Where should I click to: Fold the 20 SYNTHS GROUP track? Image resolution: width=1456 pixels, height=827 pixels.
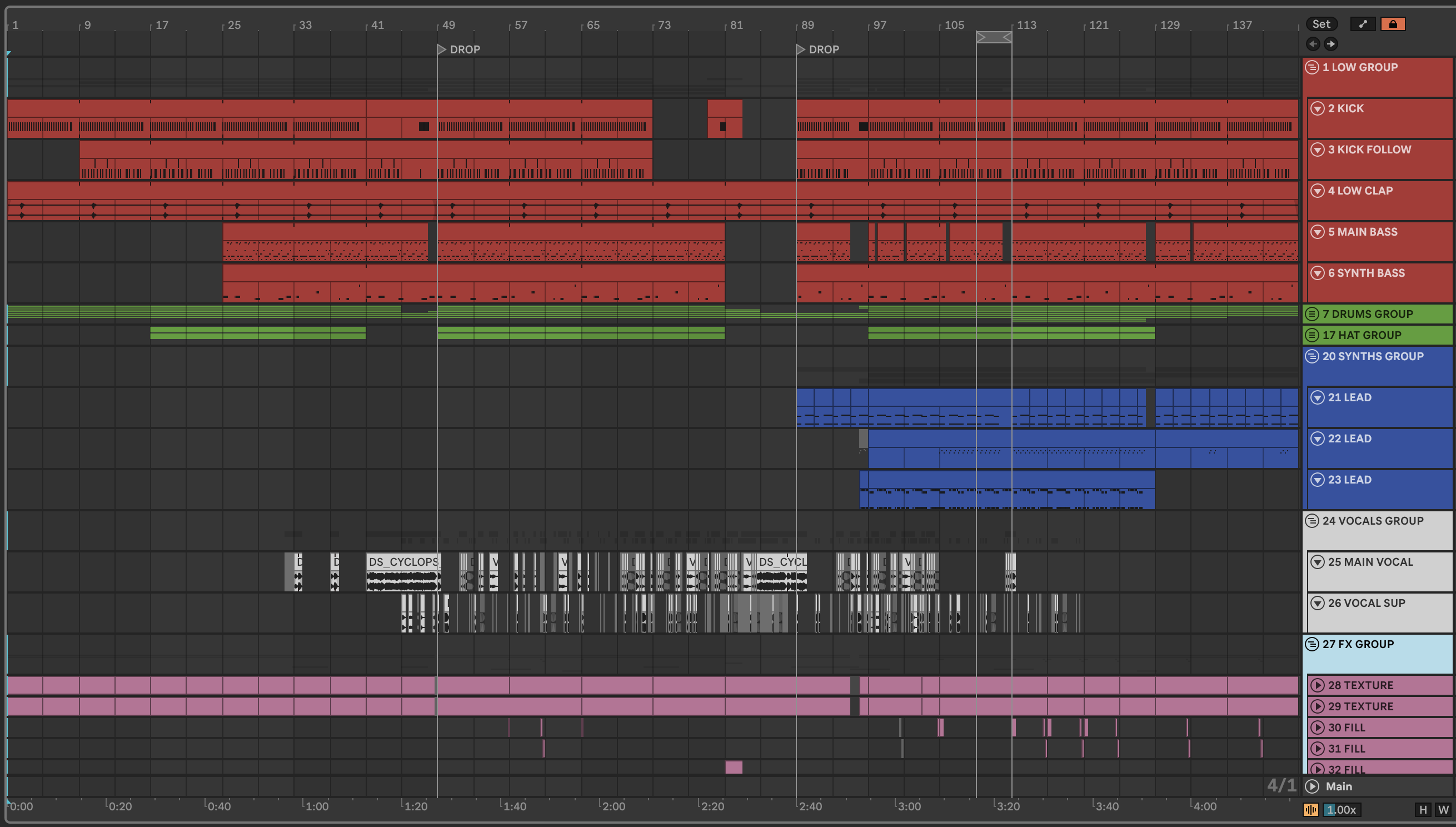(x=1312, y=356)
